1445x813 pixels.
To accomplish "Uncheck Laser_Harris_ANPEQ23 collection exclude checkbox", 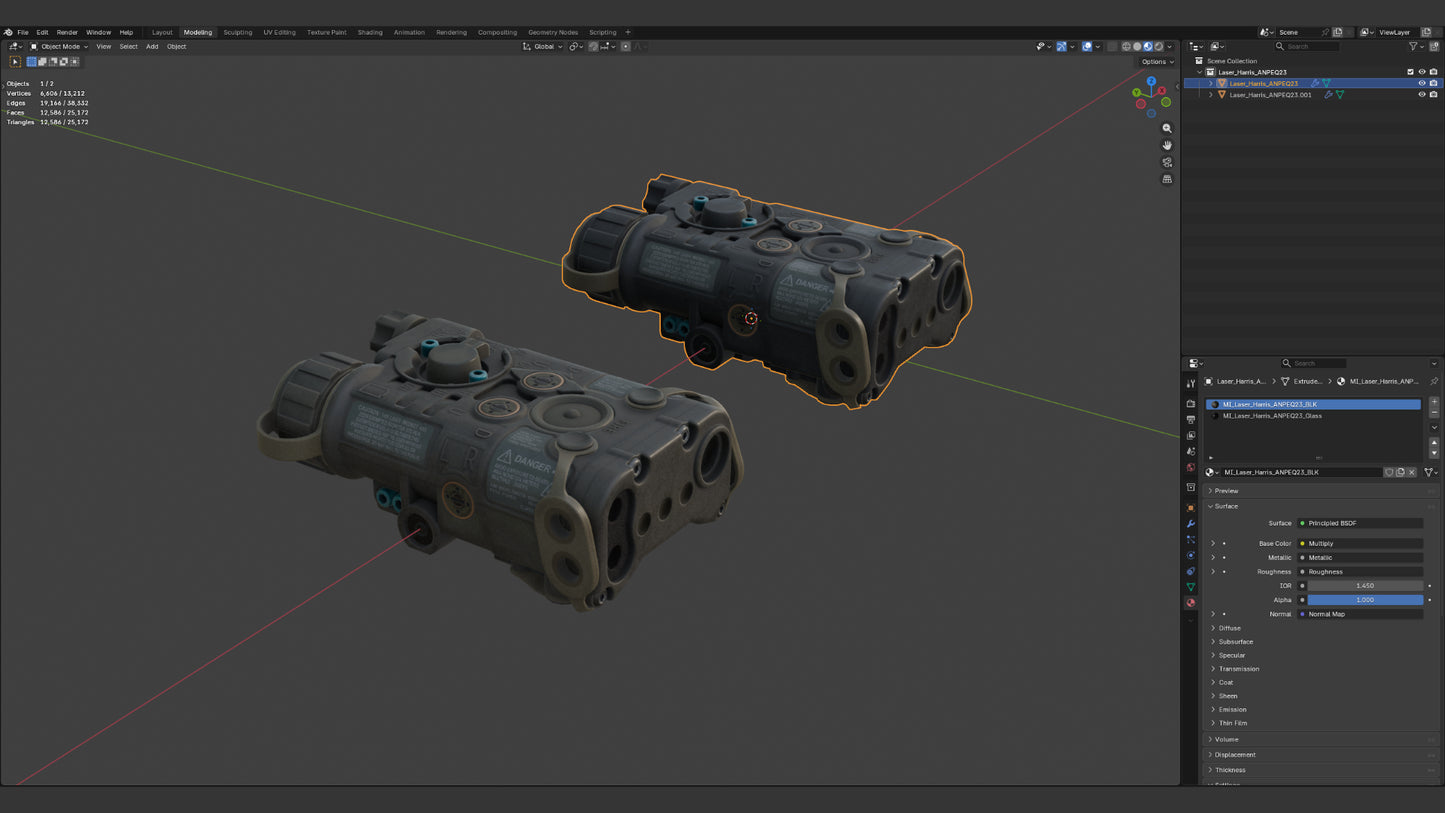I will coord(1410,72).
